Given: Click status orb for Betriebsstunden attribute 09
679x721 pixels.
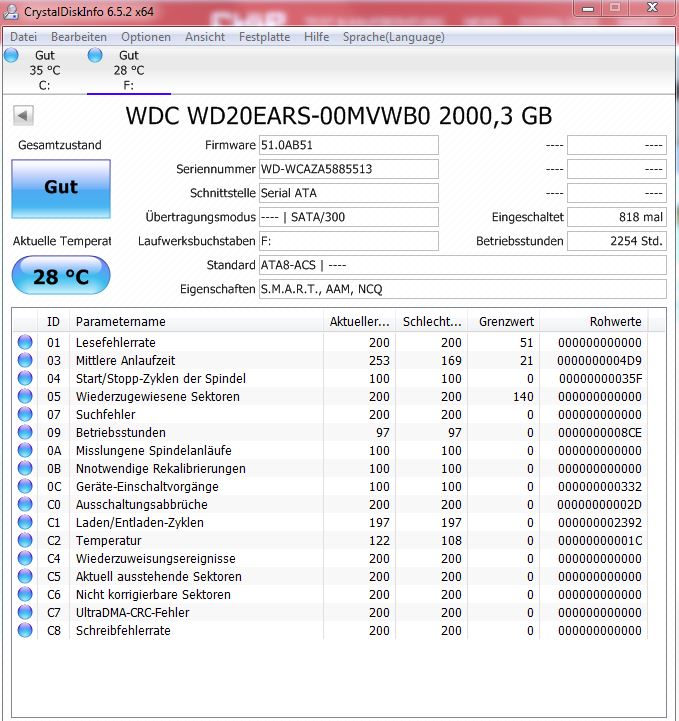Looking at the screenshot, I should [x=25, y=432].
